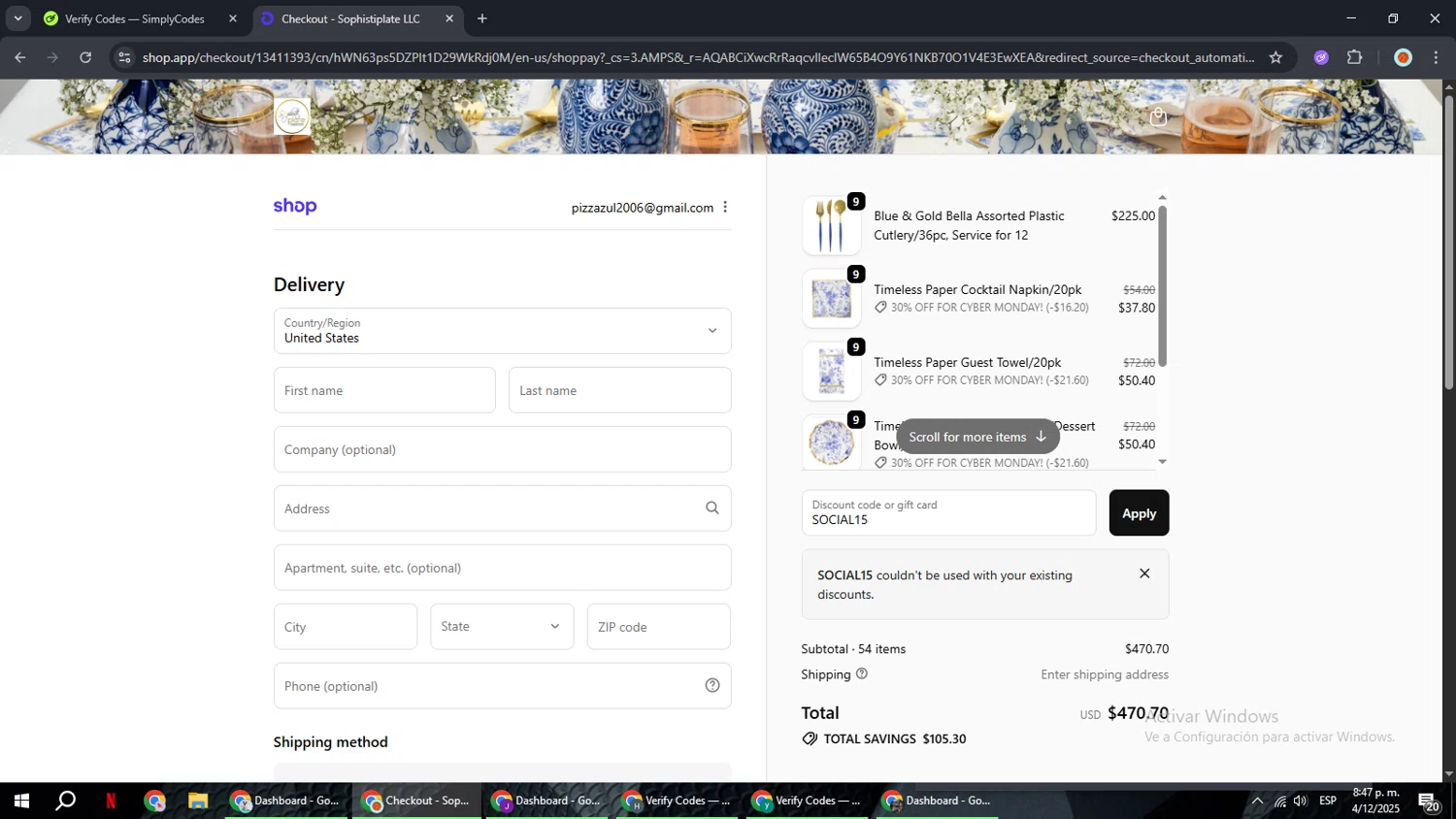Close the Verify Codes — SimplyCodes tab
This screenshot has width=1456, height=819.
tap(233, 18)
